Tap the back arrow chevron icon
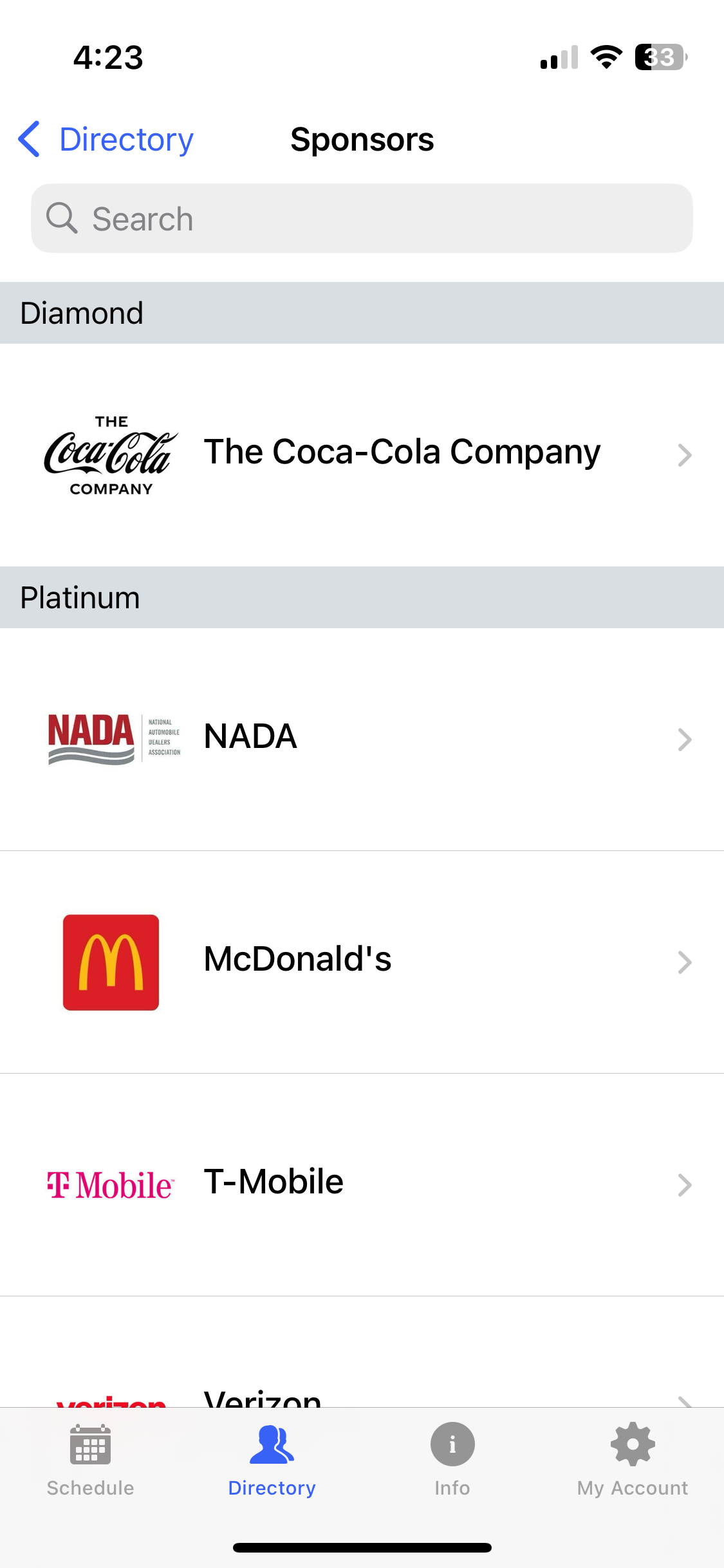 point(30,139)
